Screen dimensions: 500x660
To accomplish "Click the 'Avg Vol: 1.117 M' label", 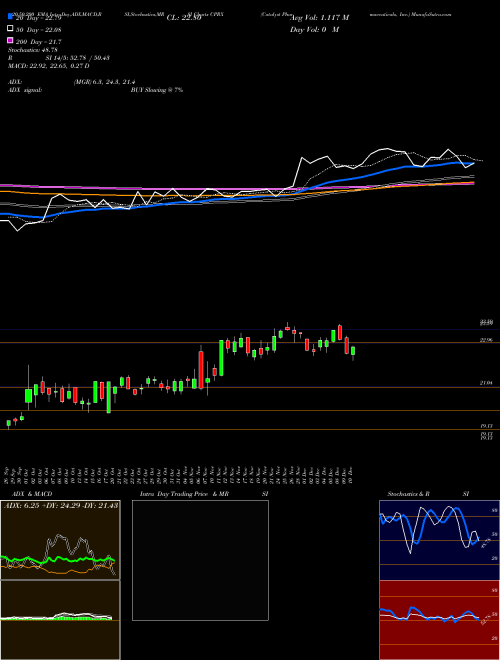I will point(319,18).
